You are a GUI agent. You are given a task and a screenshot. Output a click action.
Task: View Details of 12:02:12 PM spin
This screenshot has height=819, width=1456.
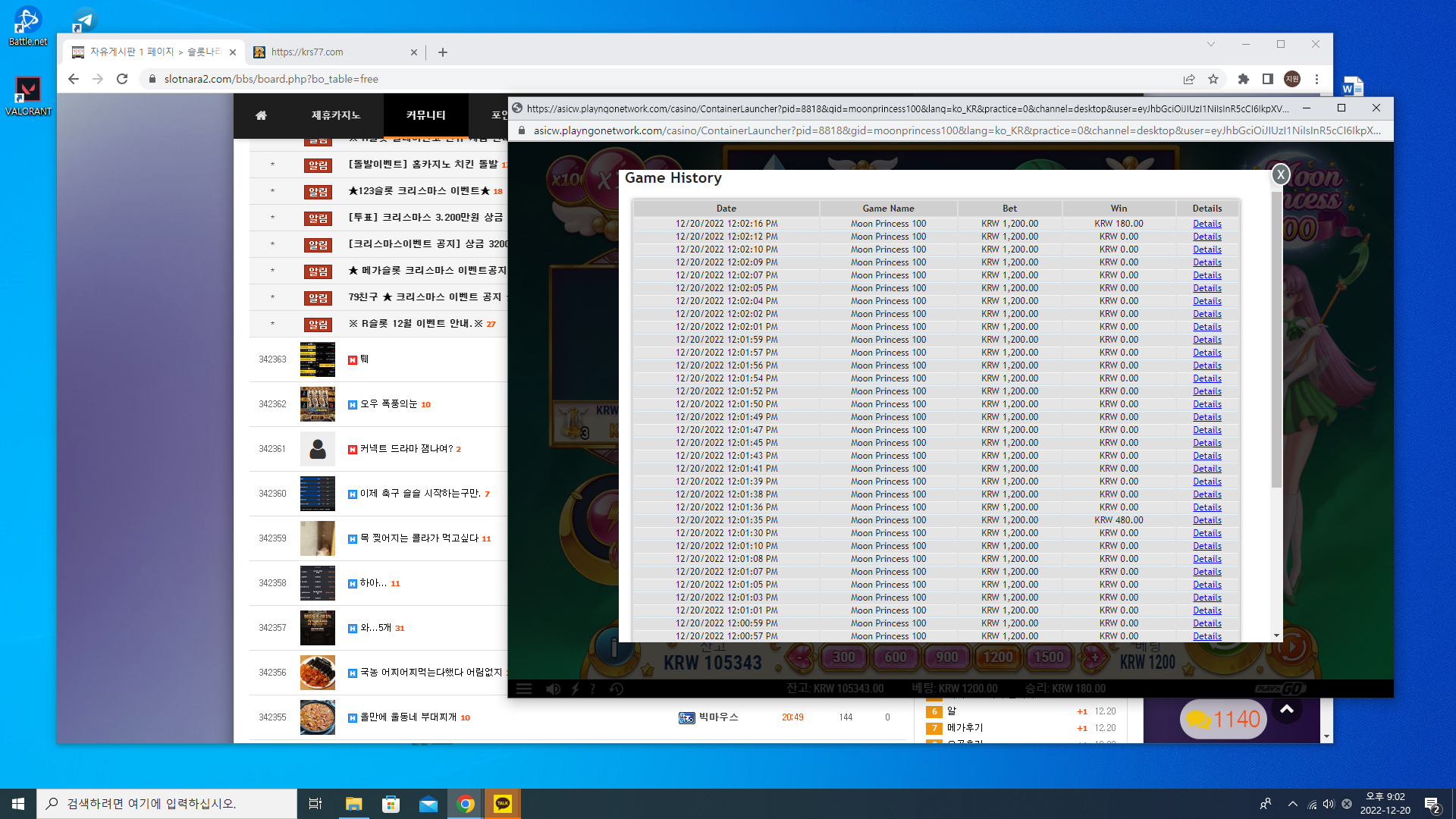[1207, 237]
